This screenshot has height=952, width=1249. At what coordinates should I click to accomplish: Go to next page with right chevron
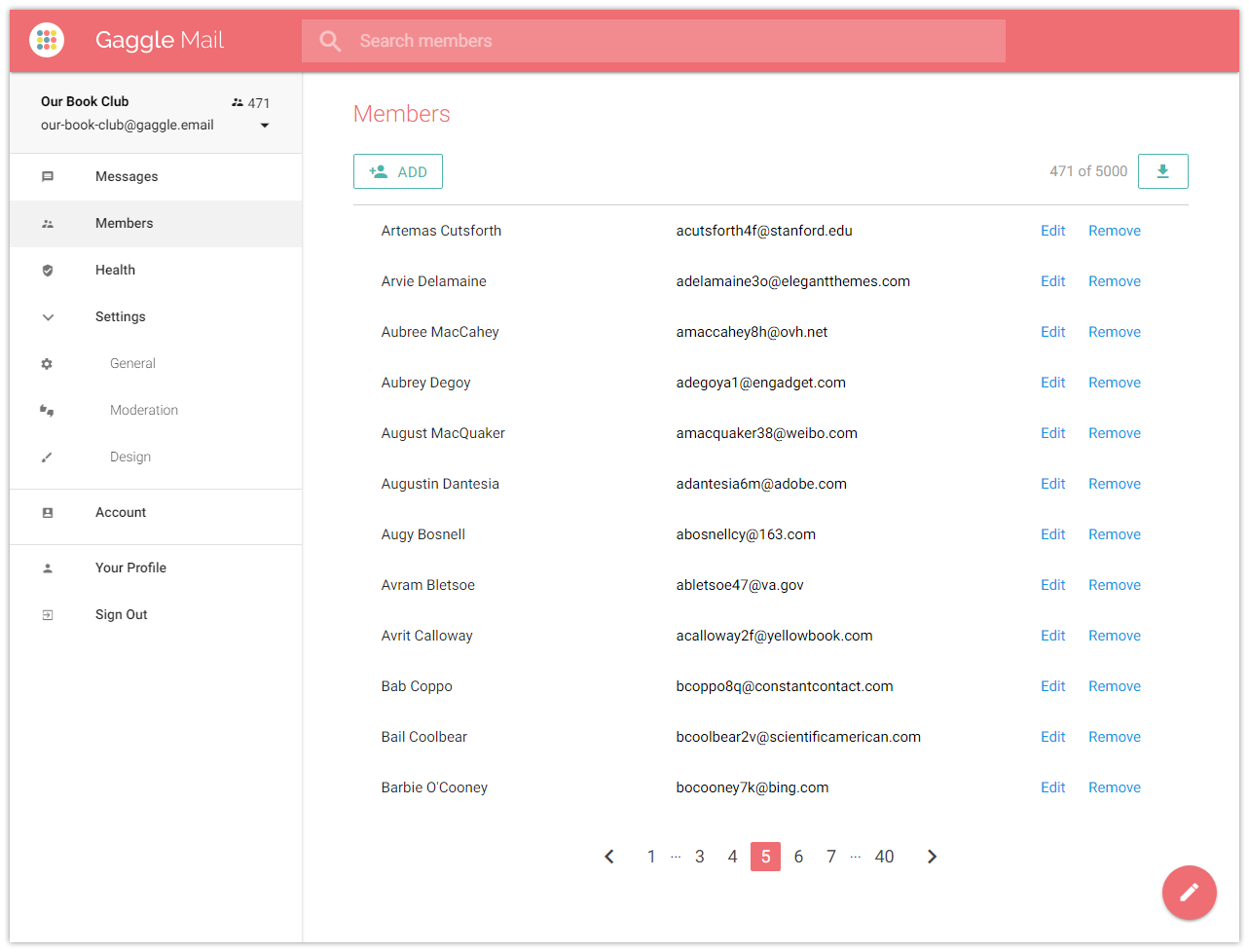tap(932, 857)
